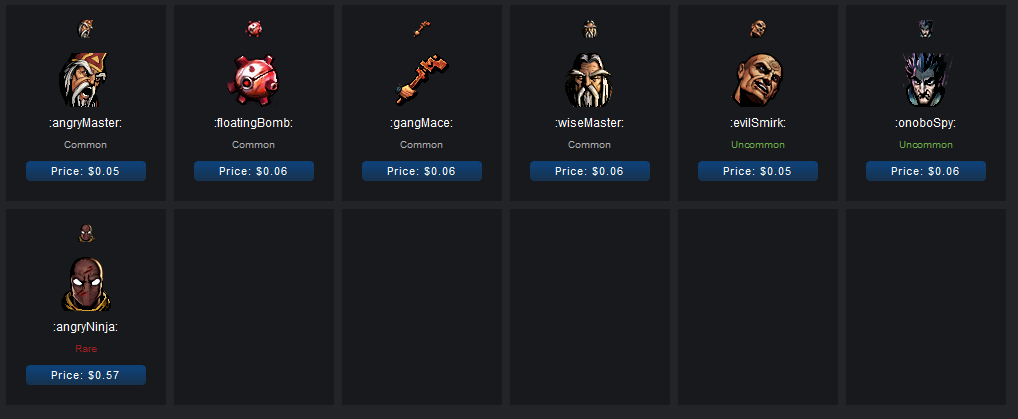Click the large onoboSpy emoticon
Image resolution: width=1018 pixels, height=419 pixels.
pyautogui.click(x=926, y=80)
